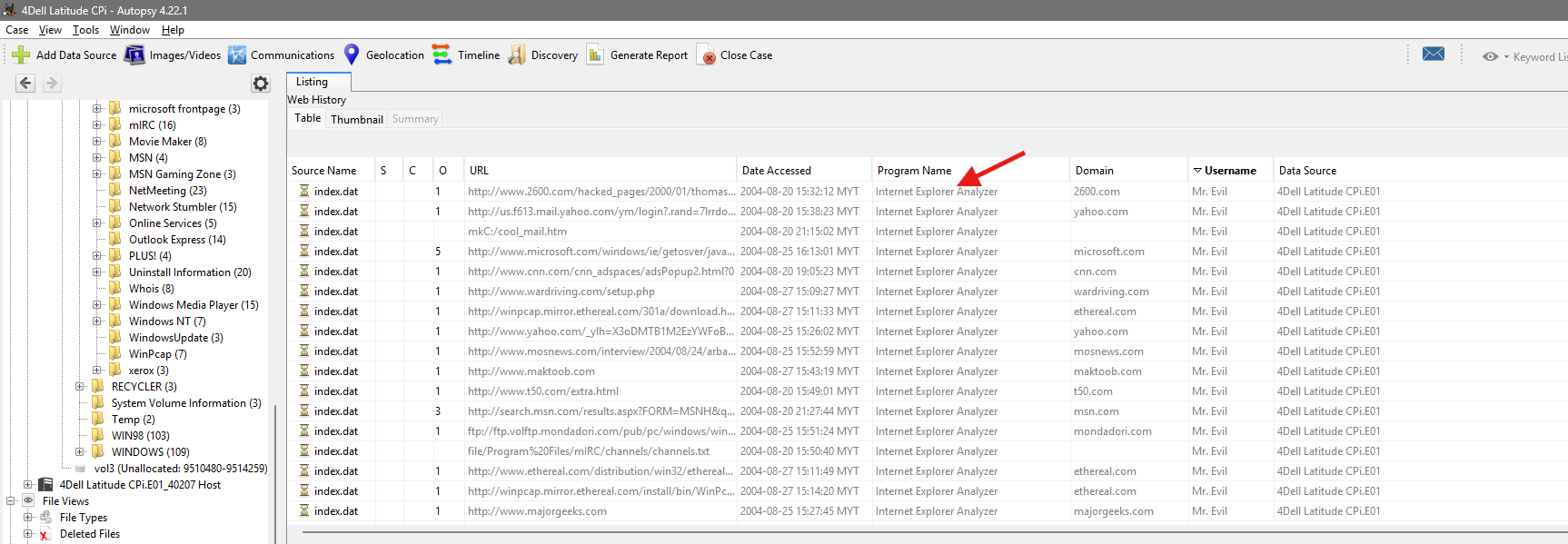Click the File Views icon

tap(28, 501)
